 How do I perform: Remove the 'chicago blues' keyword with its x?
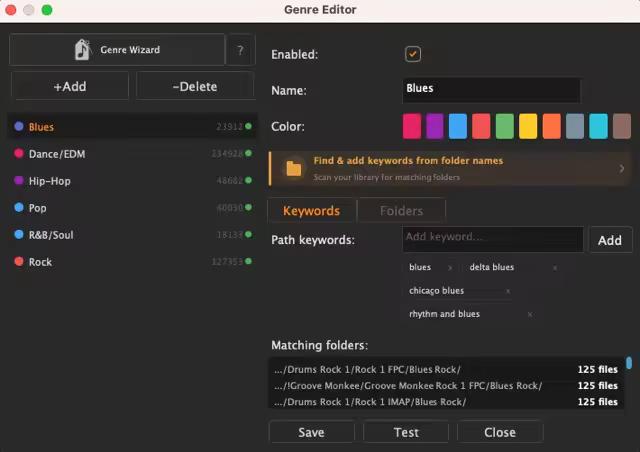coord(508,291)
